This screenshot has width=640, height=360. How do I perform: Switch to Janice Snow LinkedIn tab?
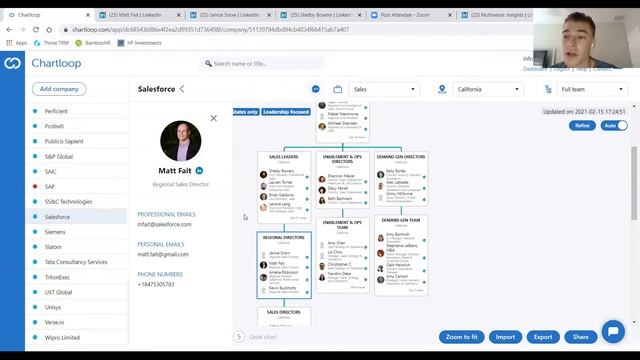(x=230, y=15)
